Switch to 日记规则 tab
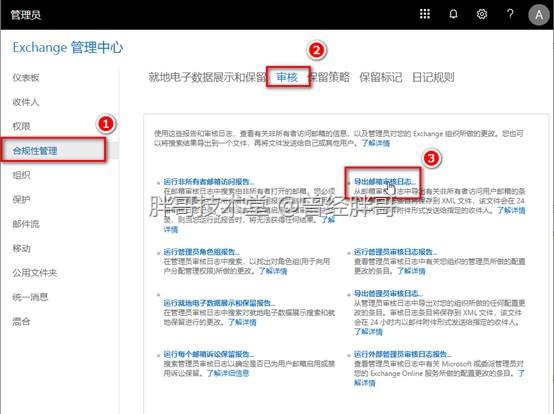The height and width of the screenshot is (414, 554). 433,77
